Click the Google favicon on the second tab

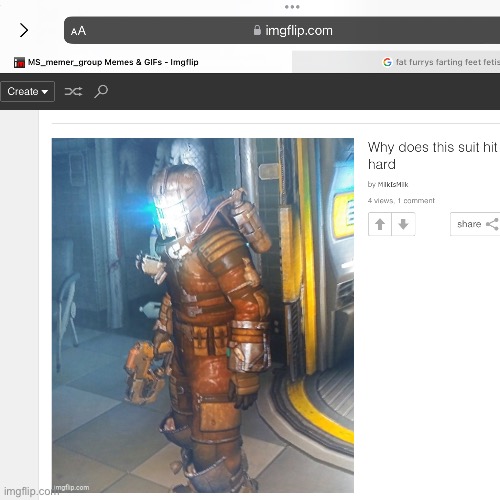pyautogui.click(x=387, y=62)
